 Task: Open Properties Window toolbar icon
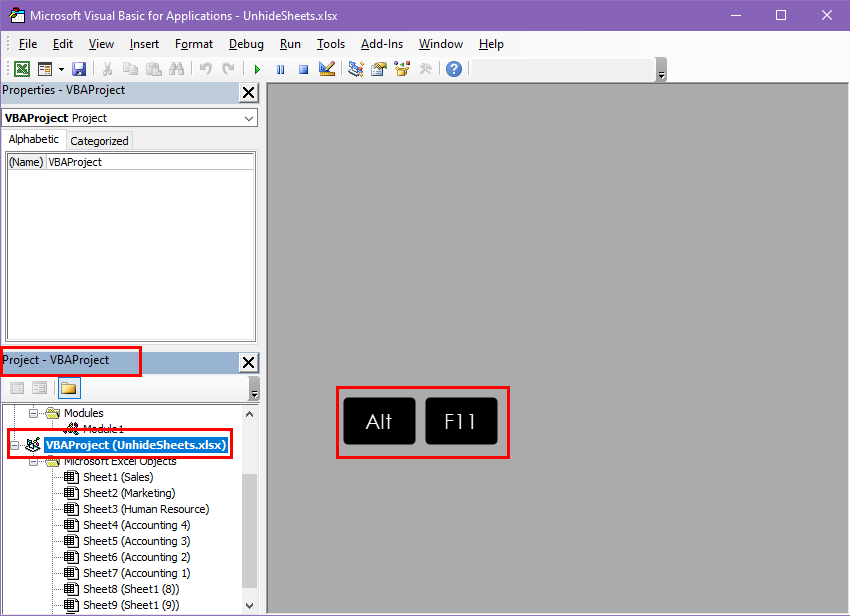click(x=379, y=69)
